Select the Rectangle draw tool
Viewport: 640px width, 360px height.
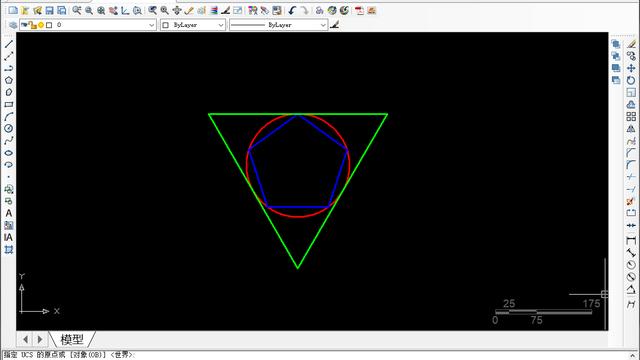click(x=9, y=104)
